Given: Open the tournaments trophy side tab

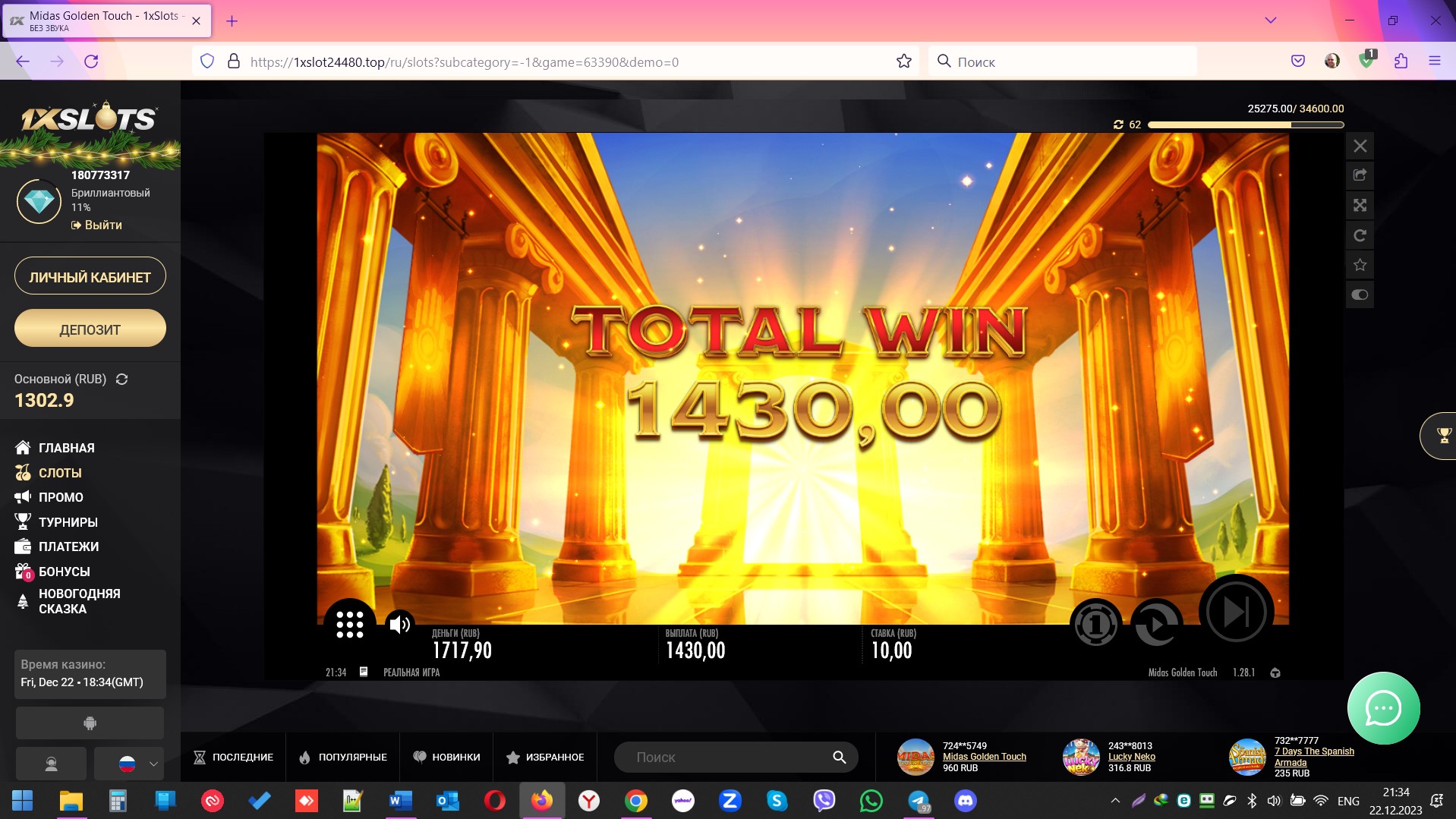Looking at the screenshot, I should (1439, 436).
